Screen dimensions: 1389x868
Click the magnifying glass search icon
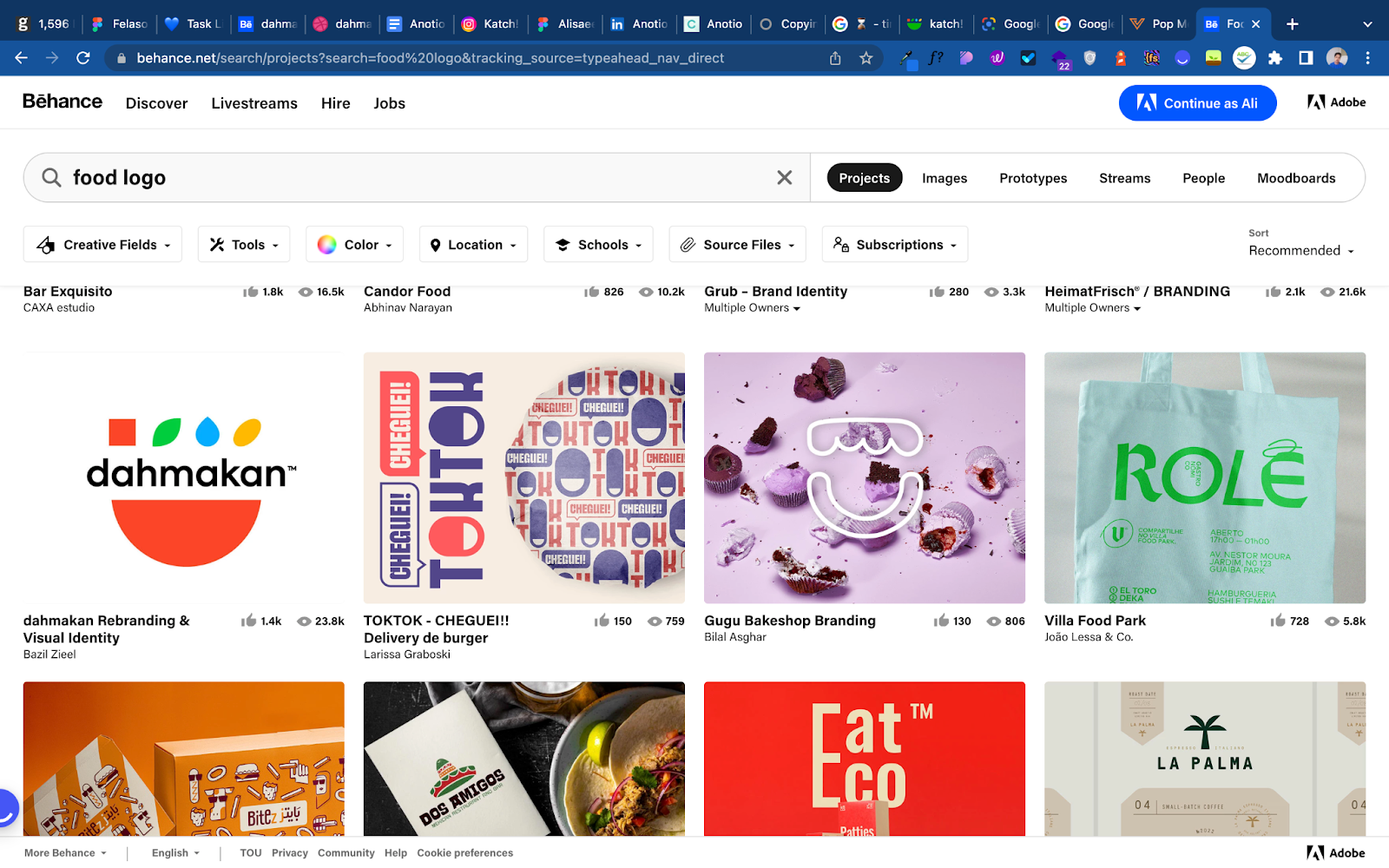[51, 178]
